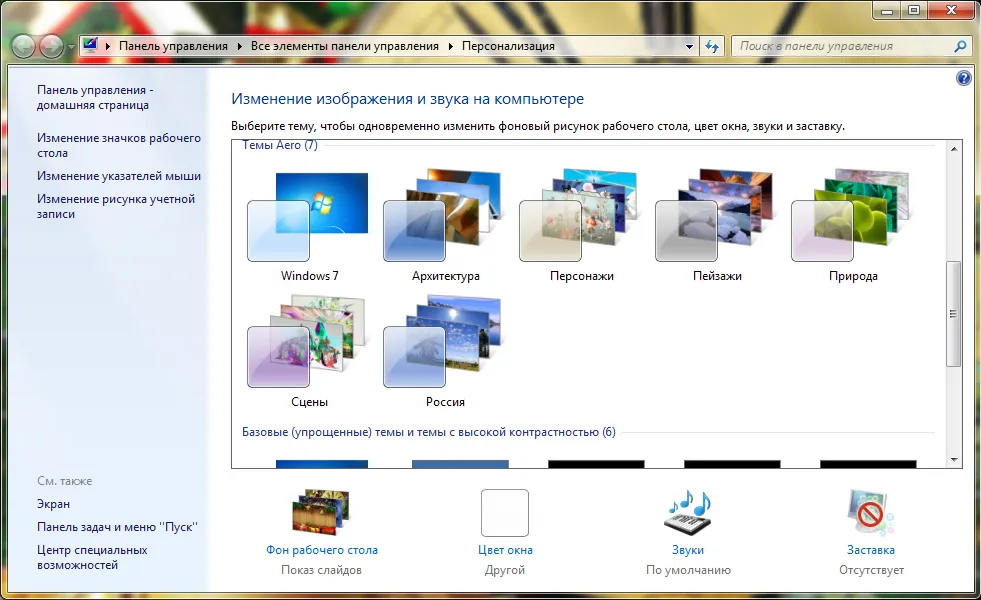This screenshot has height=600, width=981.
Task: Click the back navigation arrow button
Action: [x=23, y=46]
